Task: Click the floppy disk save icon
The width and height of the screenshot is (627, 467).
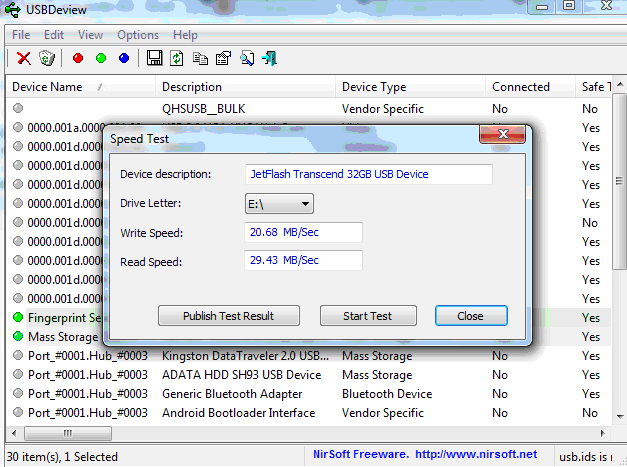Action: [x=154, y=59]
